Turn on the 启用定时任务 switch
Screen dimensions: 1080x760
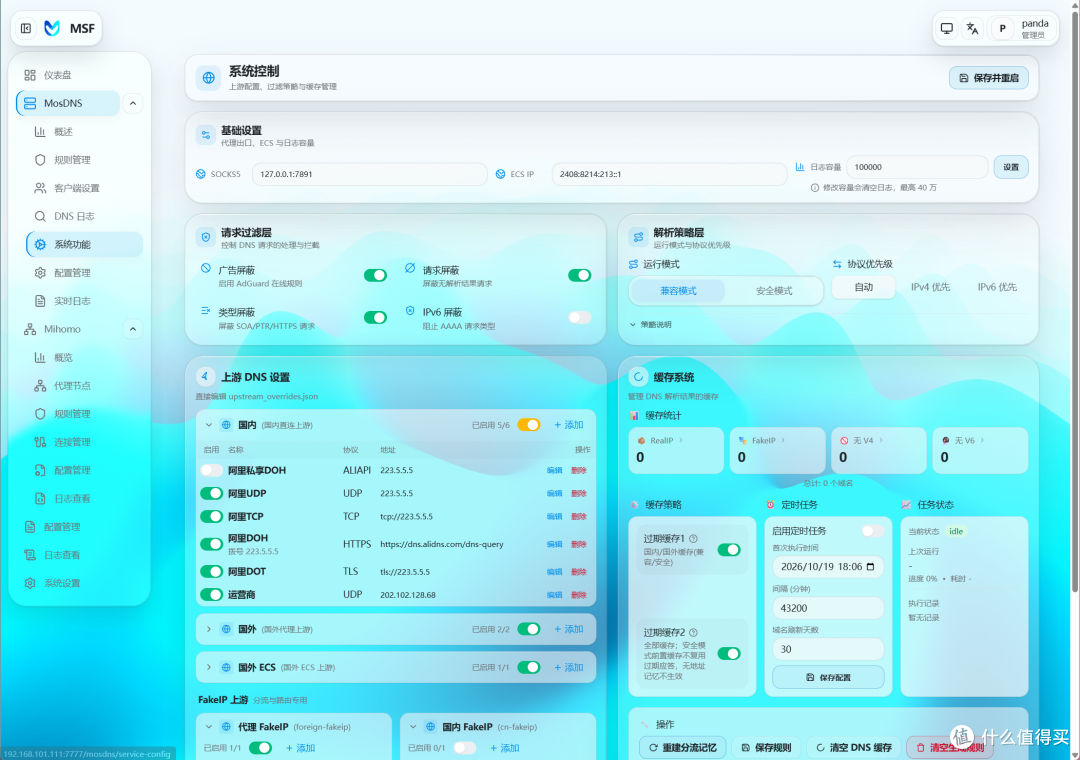(x=873, y=531)
